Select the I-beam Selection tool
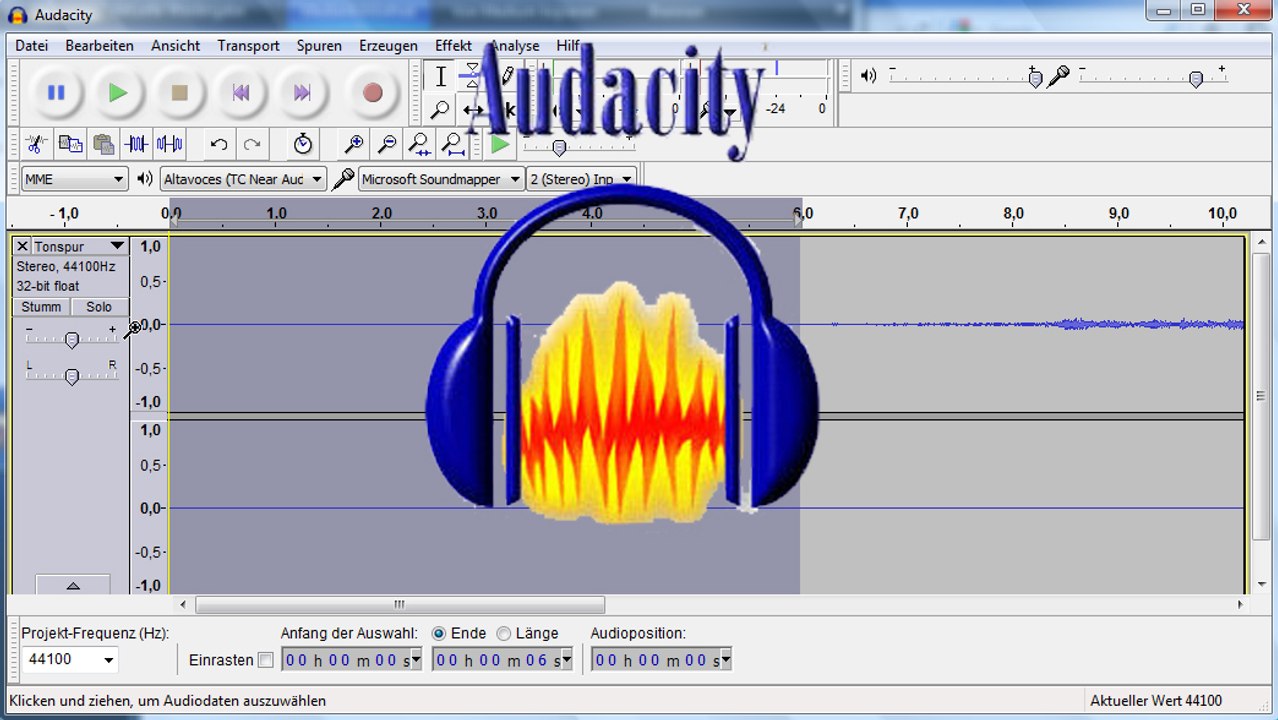 coord(440,76)
